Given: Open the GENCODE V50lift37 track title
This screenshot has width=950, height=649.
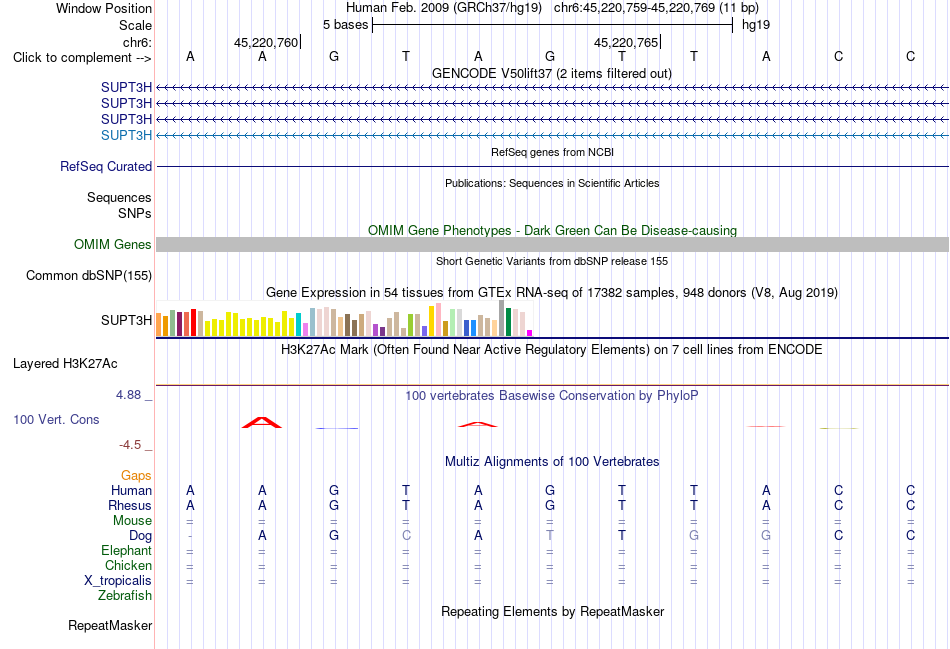Looking at the screenshot, I should point(552,73).
